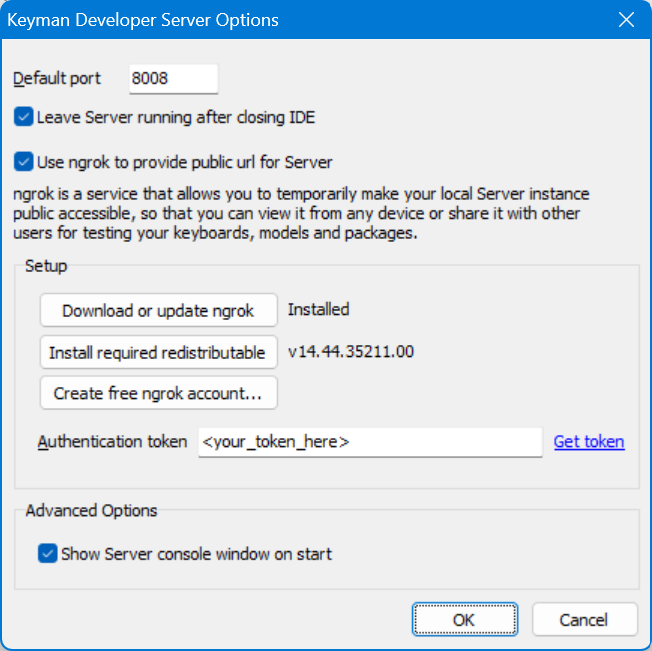Open Create free ngrok account

pos(158,393)
